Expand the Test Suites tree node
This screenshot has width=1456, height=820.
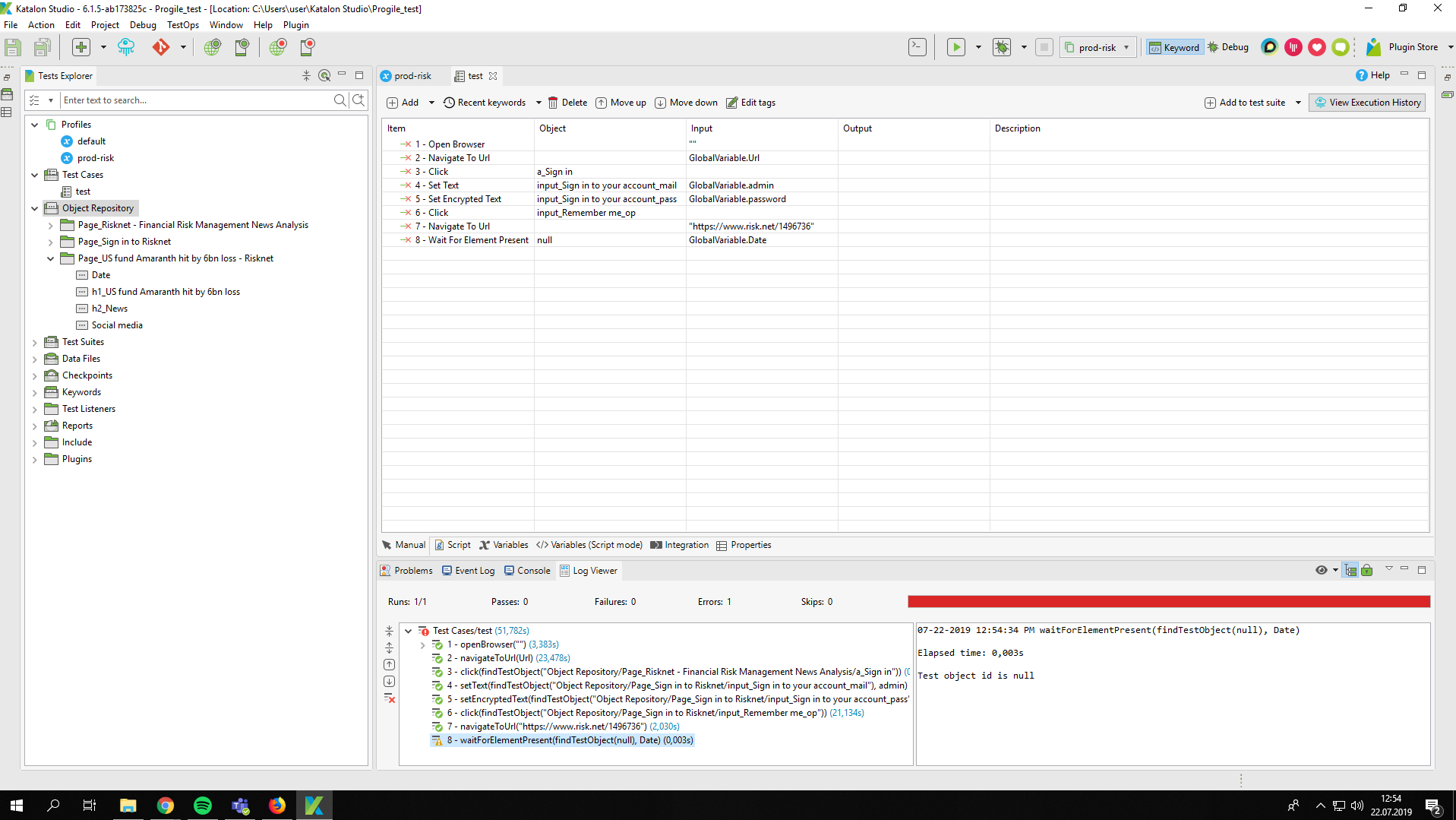(34, 341)
